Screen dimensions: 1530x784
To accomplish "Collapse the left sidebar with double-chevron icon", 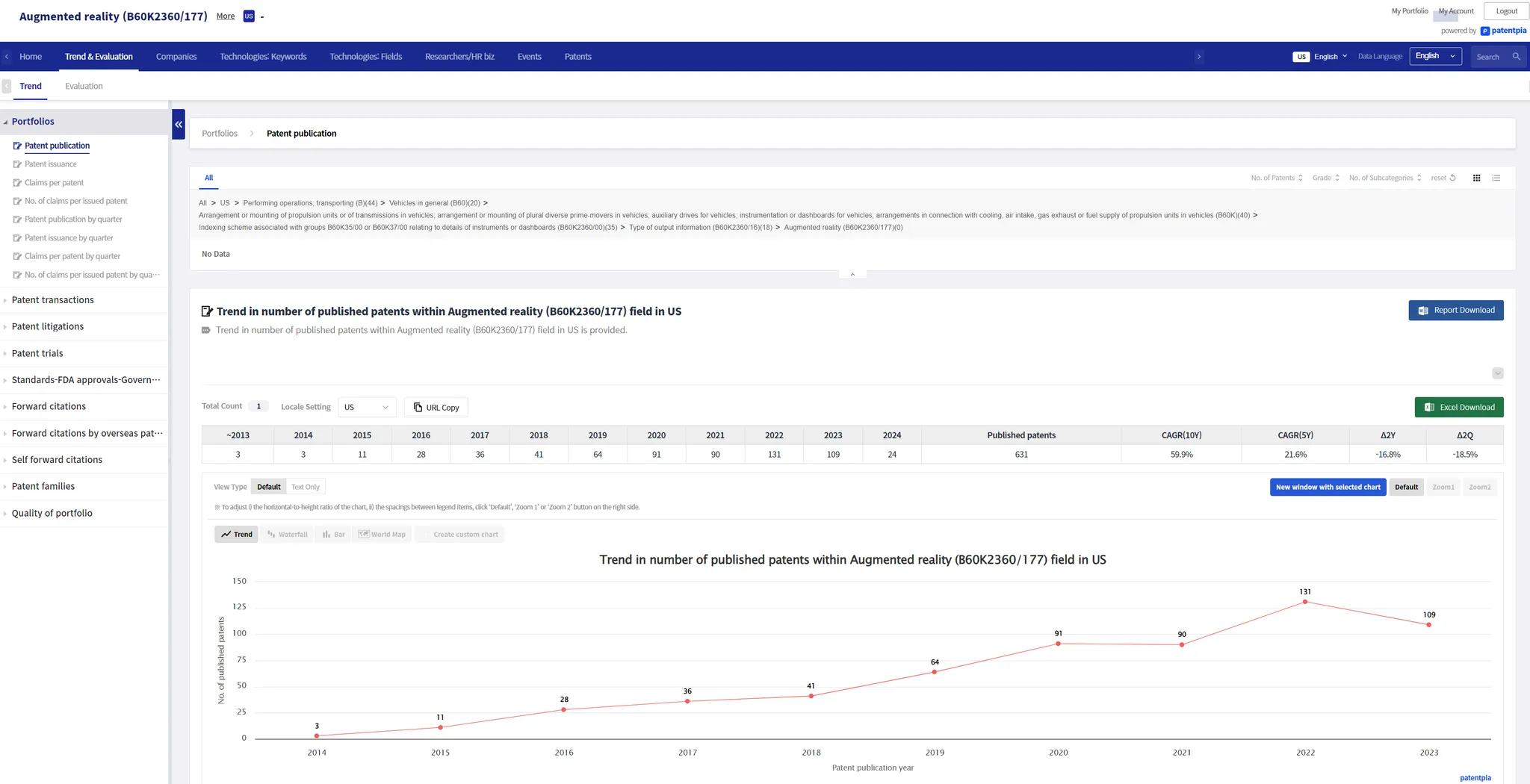I will 179,125.
